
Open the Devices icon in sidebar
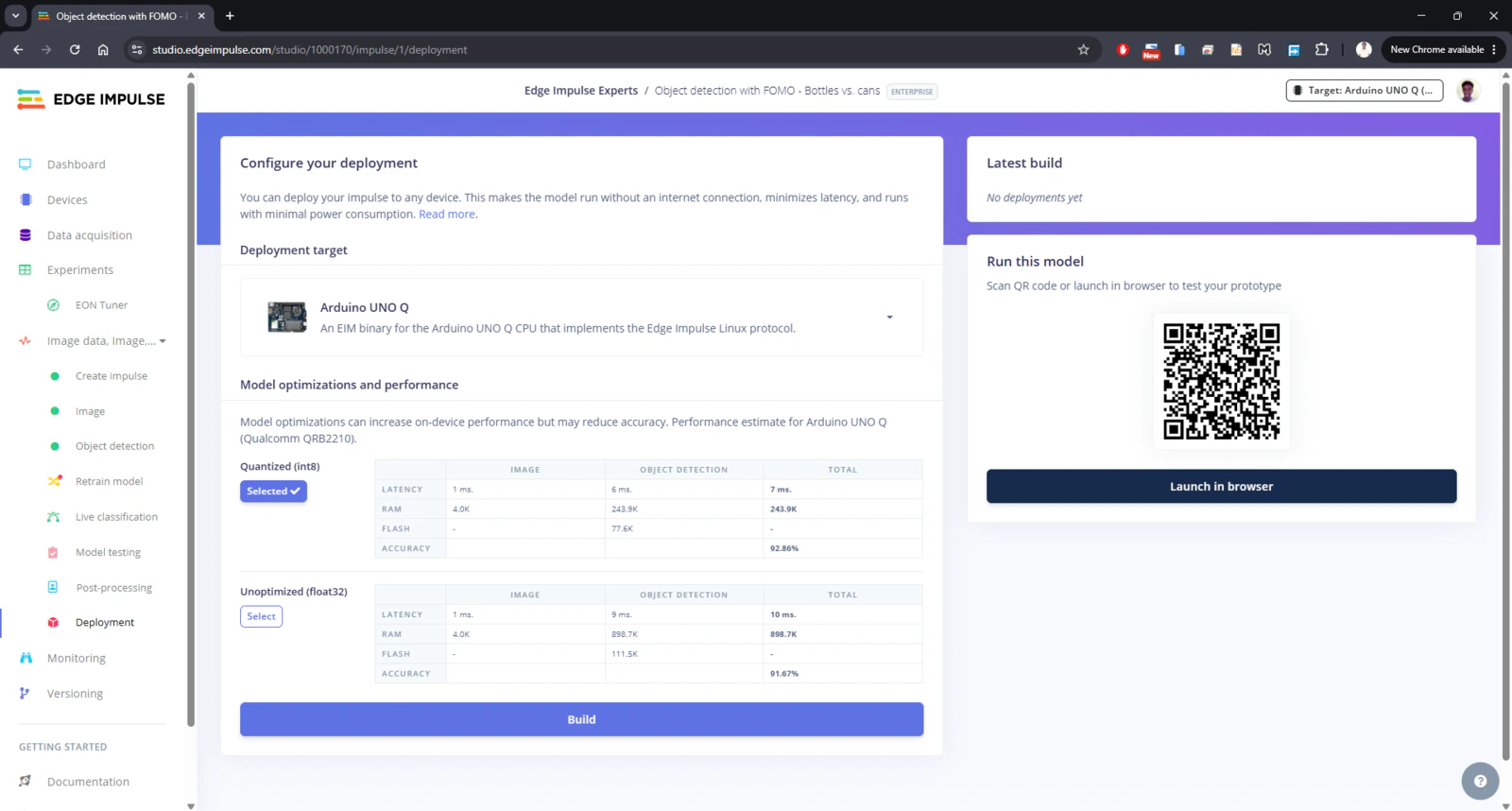coord(26,199)
